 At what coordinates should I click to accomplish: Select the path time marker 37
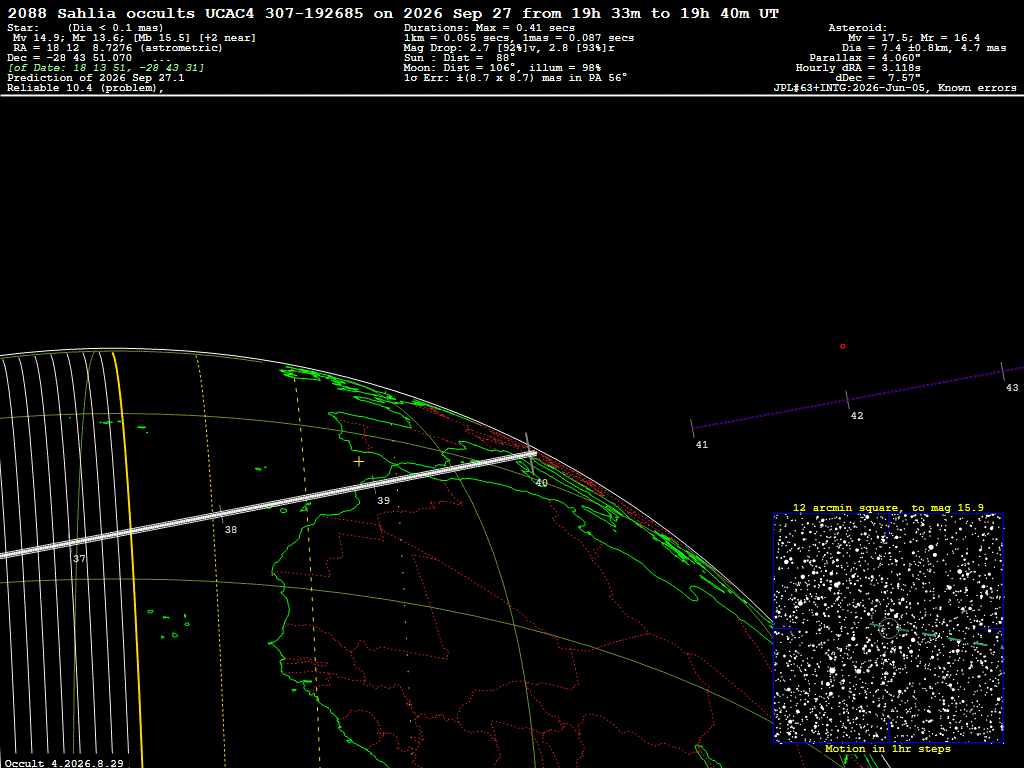pyautogui.click(x=79, y=558)
